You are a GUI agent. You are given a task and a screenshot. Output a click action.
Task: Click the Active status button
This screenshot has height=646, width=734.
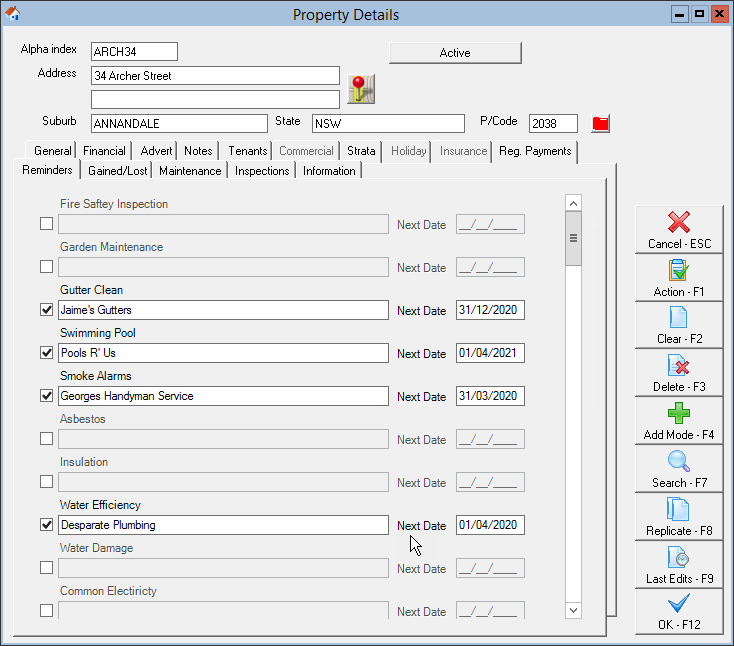click(455, 53)
